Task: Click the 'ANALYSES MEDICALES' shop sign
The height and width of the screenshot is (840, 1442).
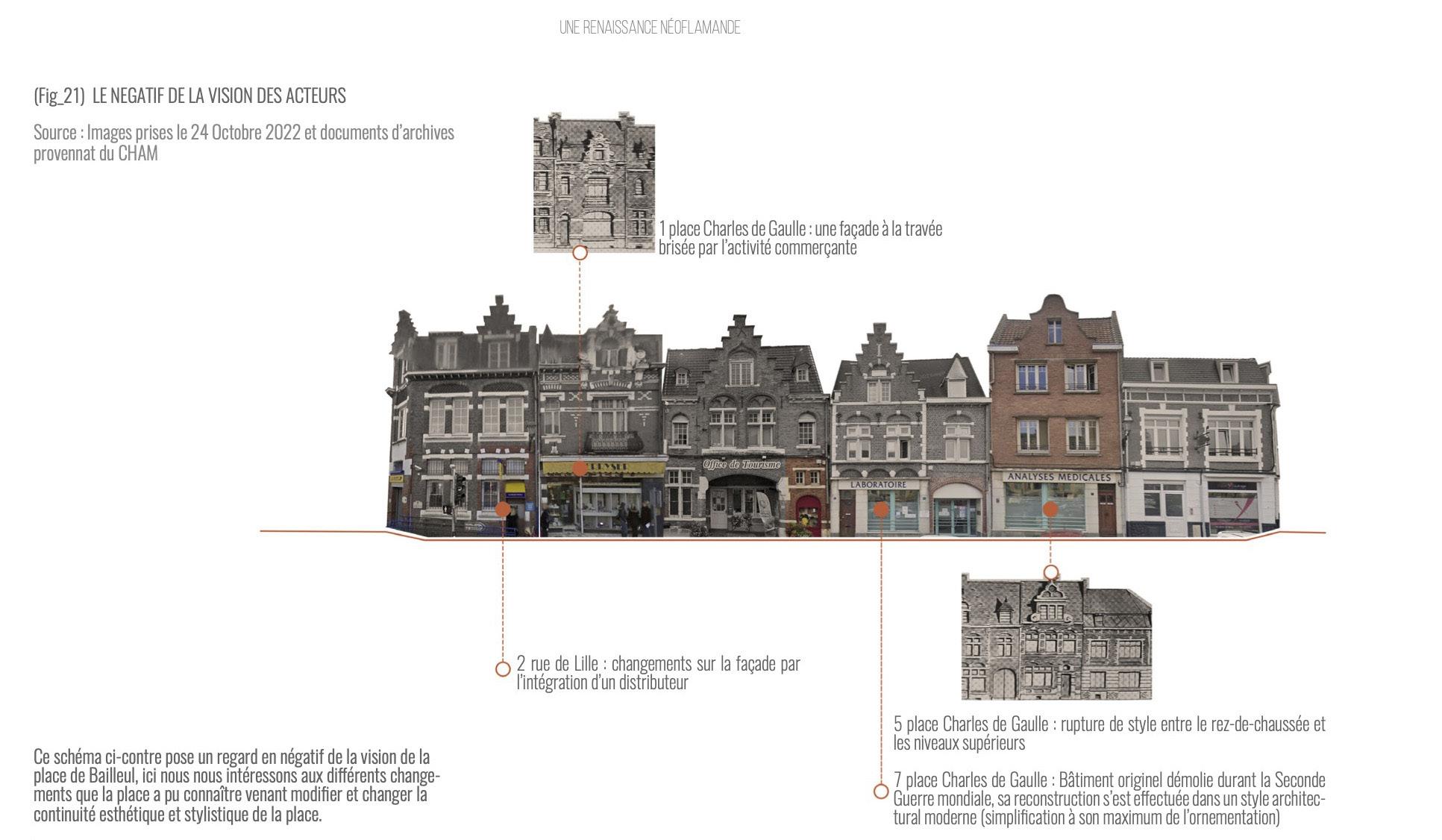Action: coord(1059,477)
